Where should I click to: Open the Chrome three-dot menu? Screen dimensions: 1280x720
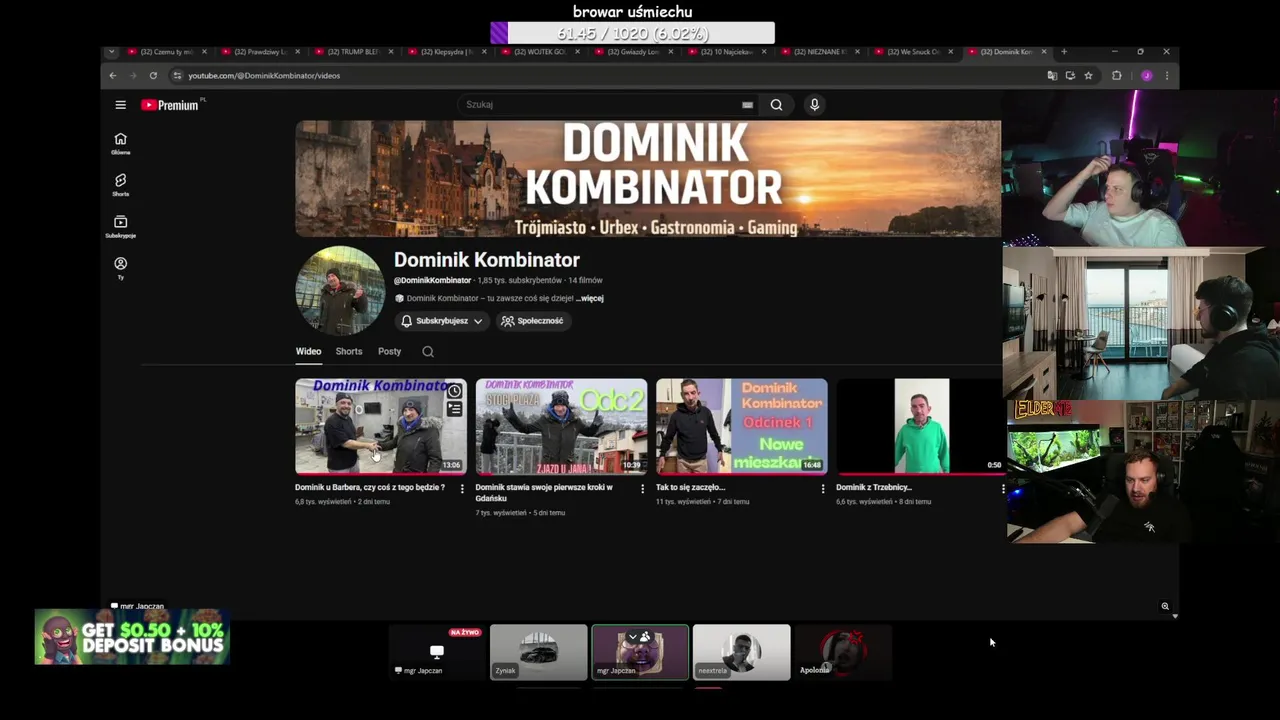pyautogui.click(x=1166, y=76)
